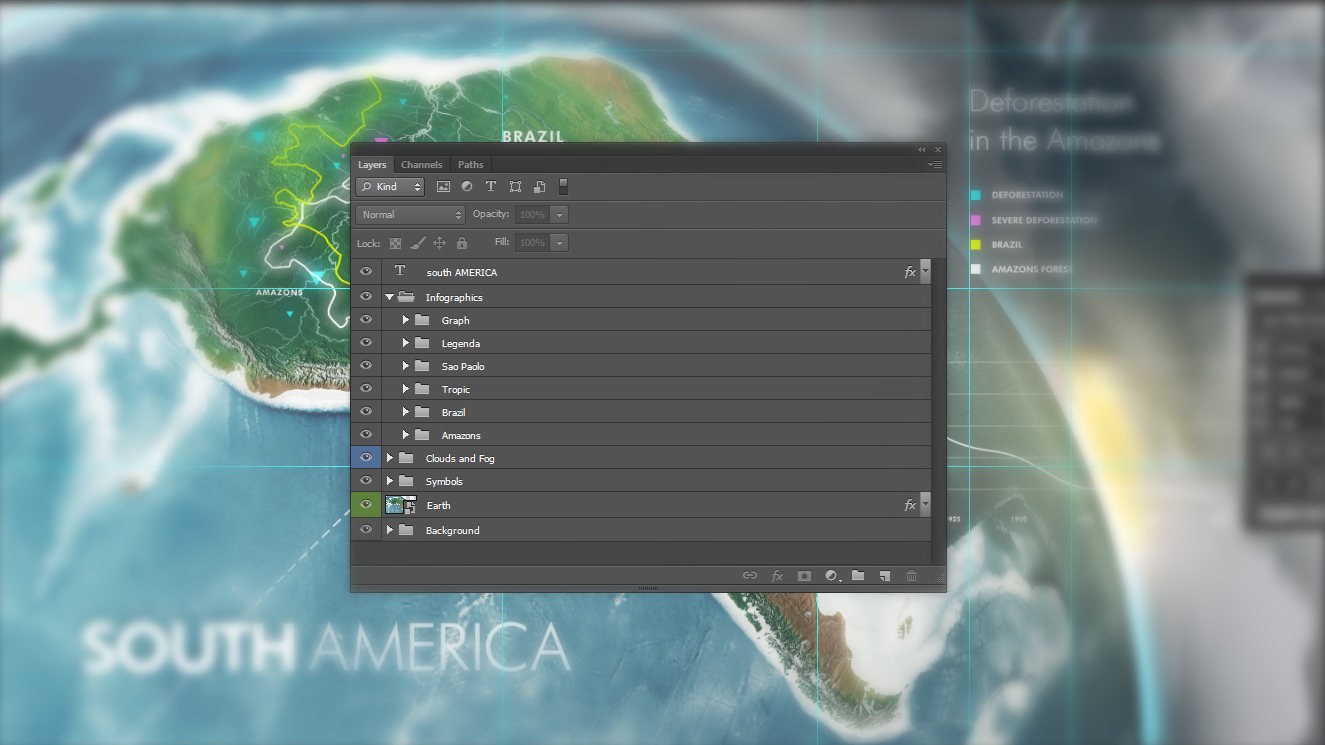
Task: Expand the Graph layer group
Action: [x=406, y=320]
